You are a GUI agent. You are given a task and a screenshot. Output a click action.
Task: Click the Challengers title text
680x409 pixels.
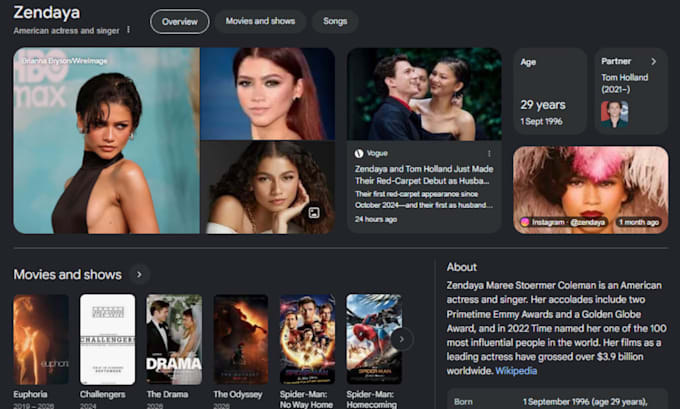pos(103,394)
